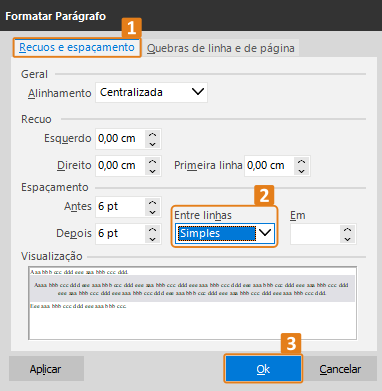Open the Alinhamento dropdown
This screenshot has width=382, height=391.
coord(151,92)
